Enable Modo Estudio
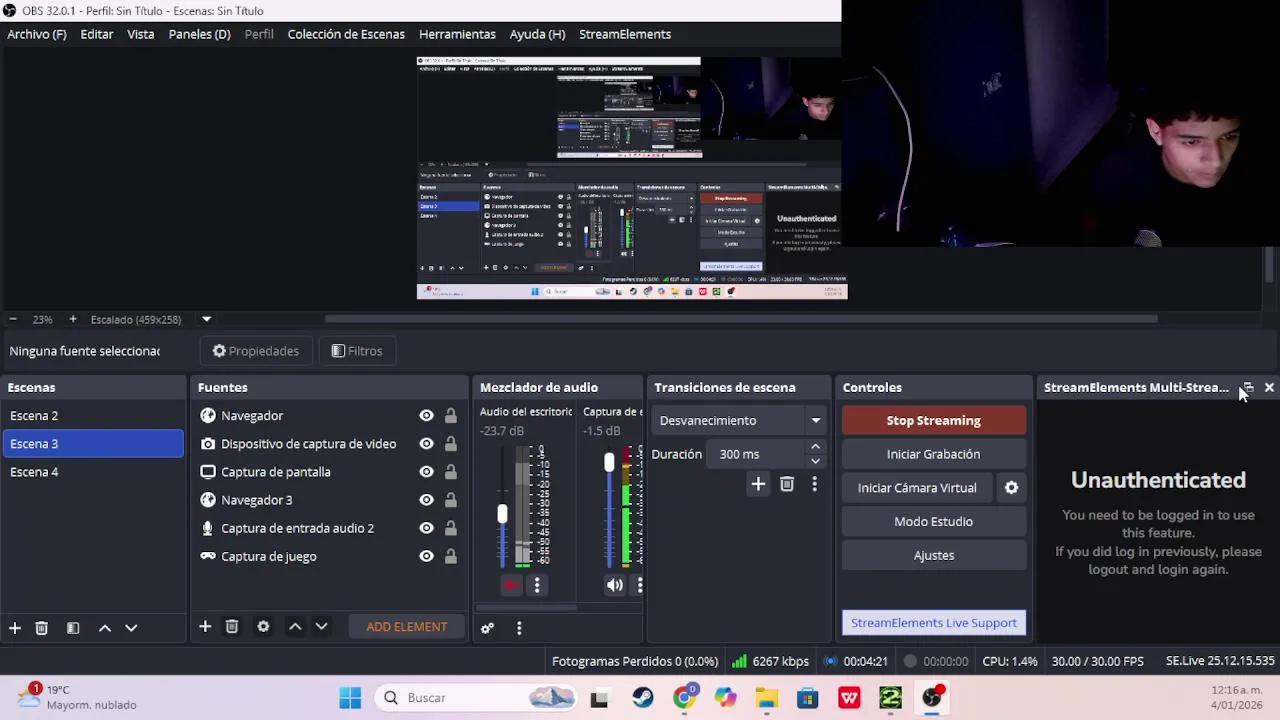1280x720 pixels. point(934,522)
